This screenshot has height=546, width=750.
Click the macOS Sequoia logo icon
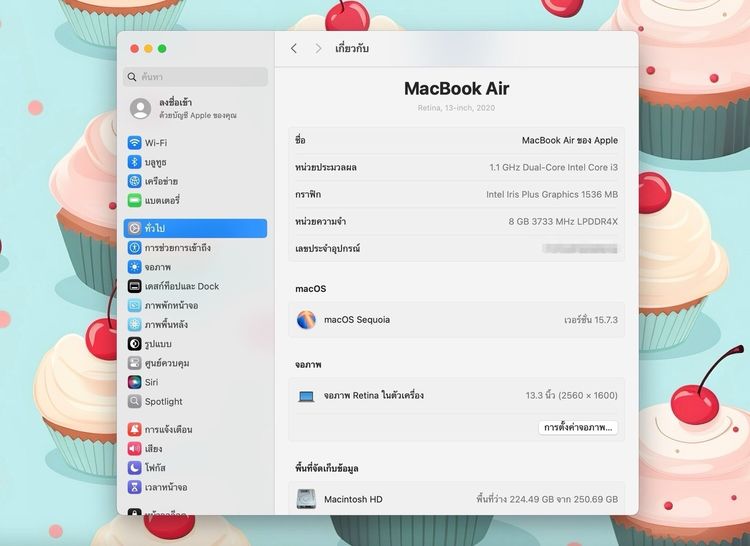(306, 319)
